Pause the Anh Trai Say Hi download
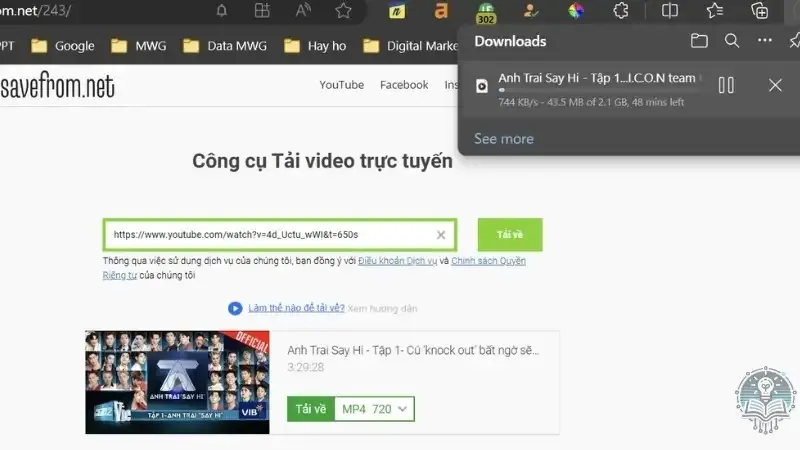 (x=726, y=85)
